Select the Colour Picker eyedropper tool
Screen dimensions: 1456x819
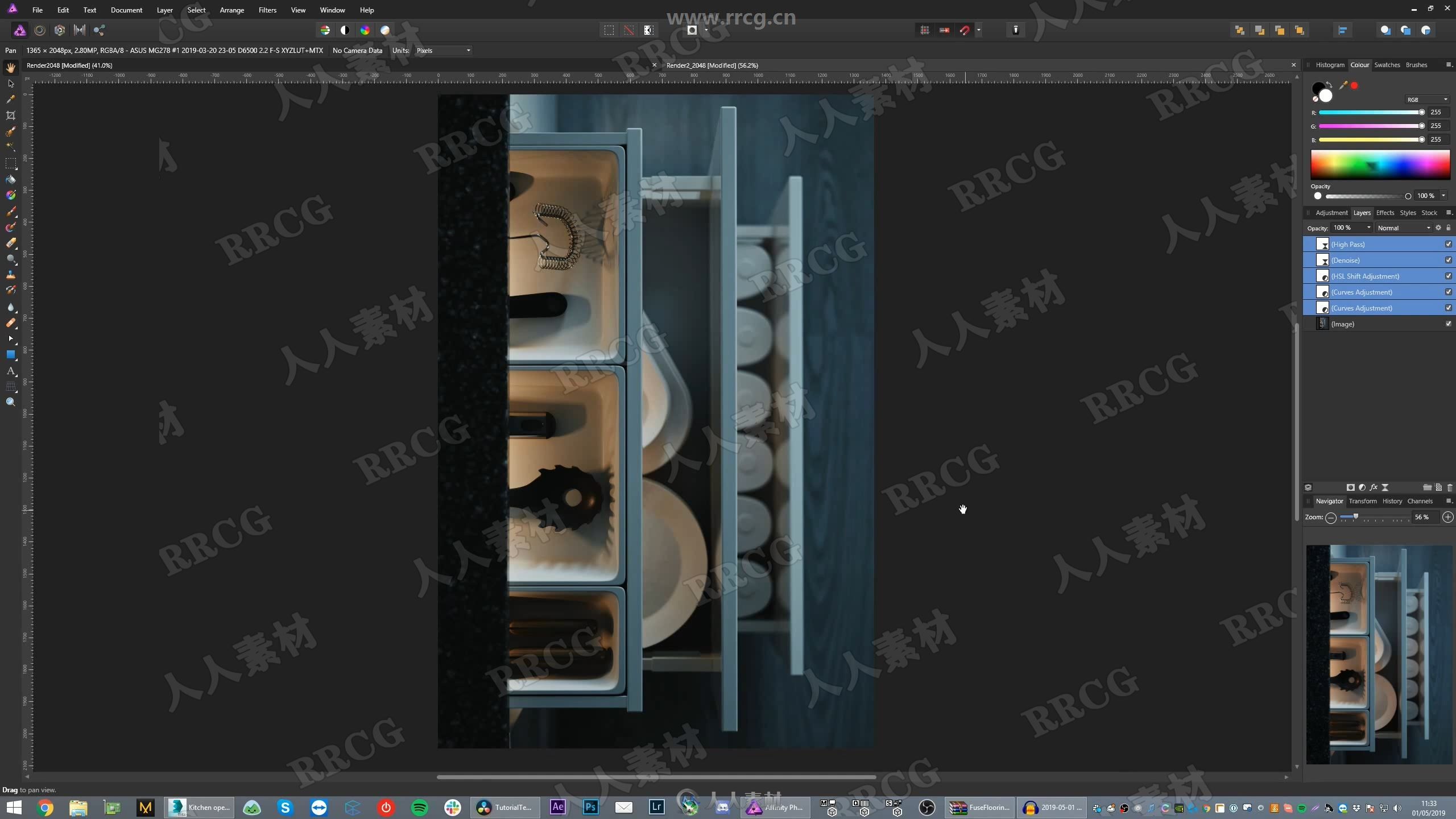(10, 100)
